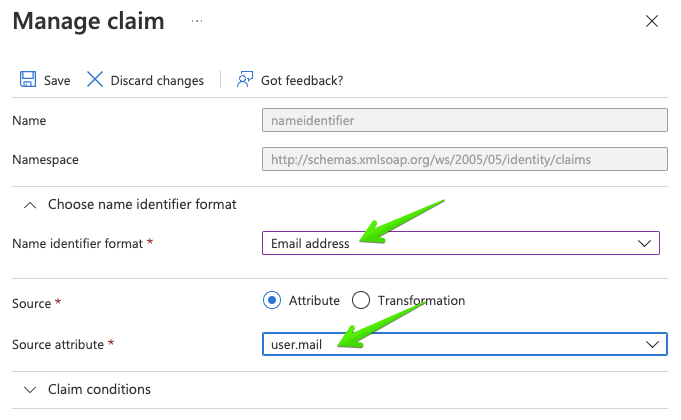Click the Save button label
This screenshot has height=420, width=681.
click(x=57, y=80)
